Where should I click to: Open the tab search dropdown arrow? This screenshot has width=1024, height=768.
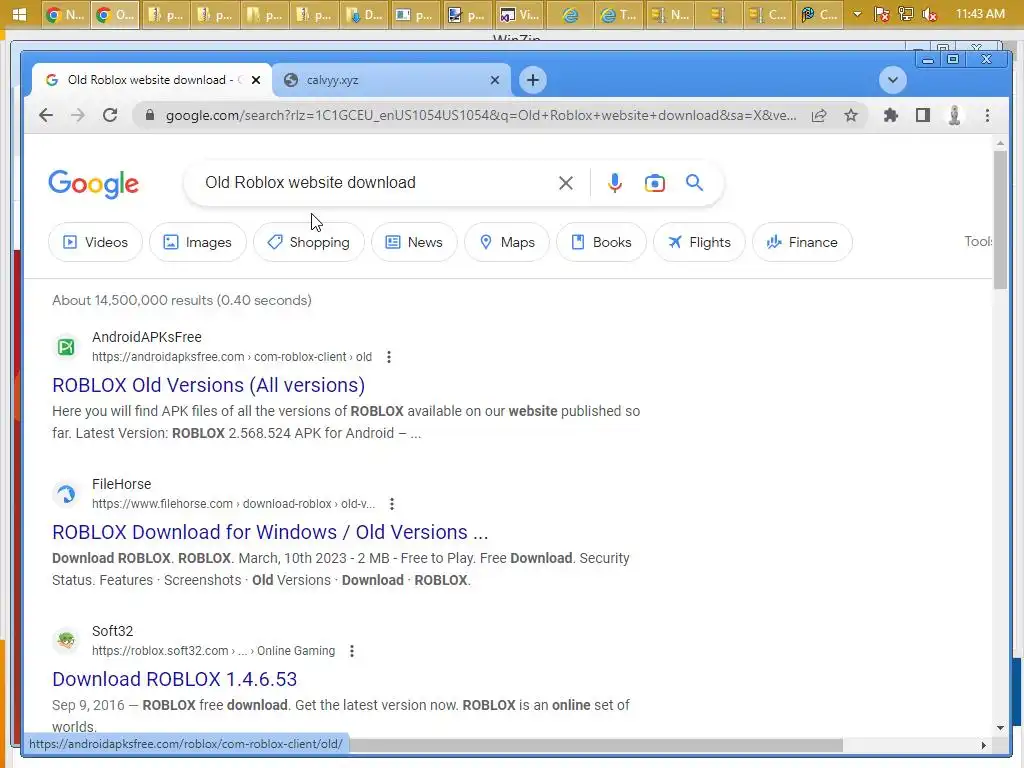click(893, 80)
